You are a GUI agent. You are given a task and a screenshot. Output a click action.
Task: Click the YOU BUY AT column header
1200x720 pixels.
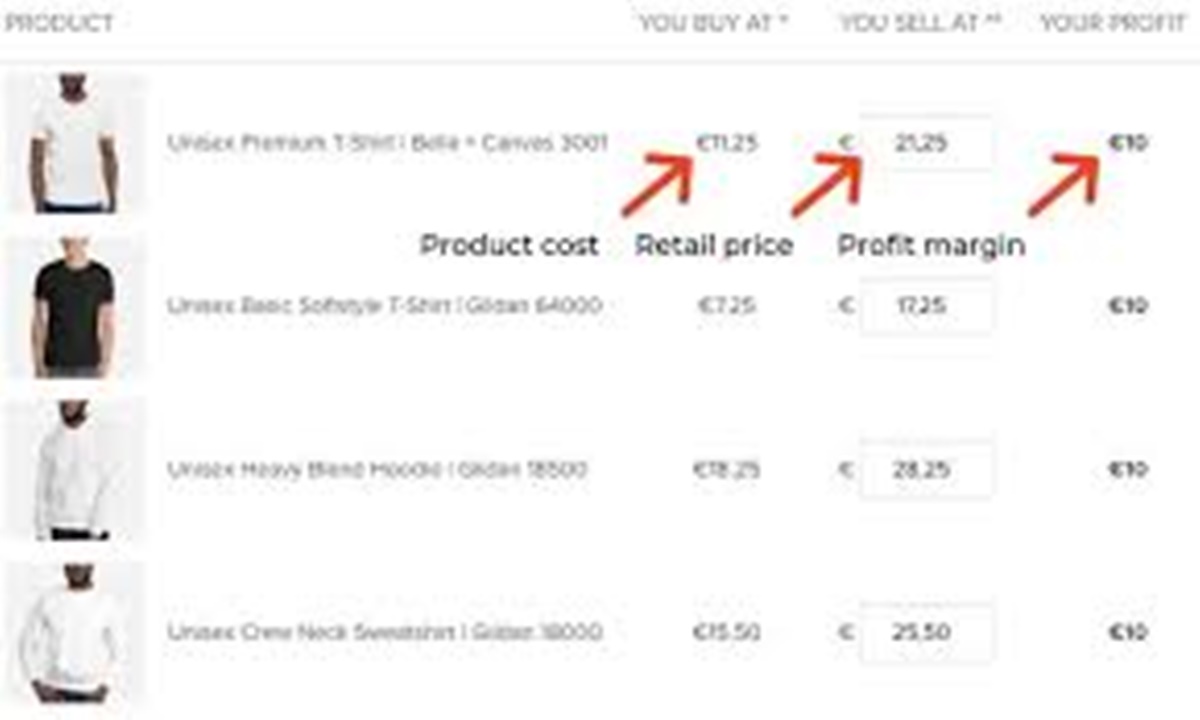click(713, 23)
